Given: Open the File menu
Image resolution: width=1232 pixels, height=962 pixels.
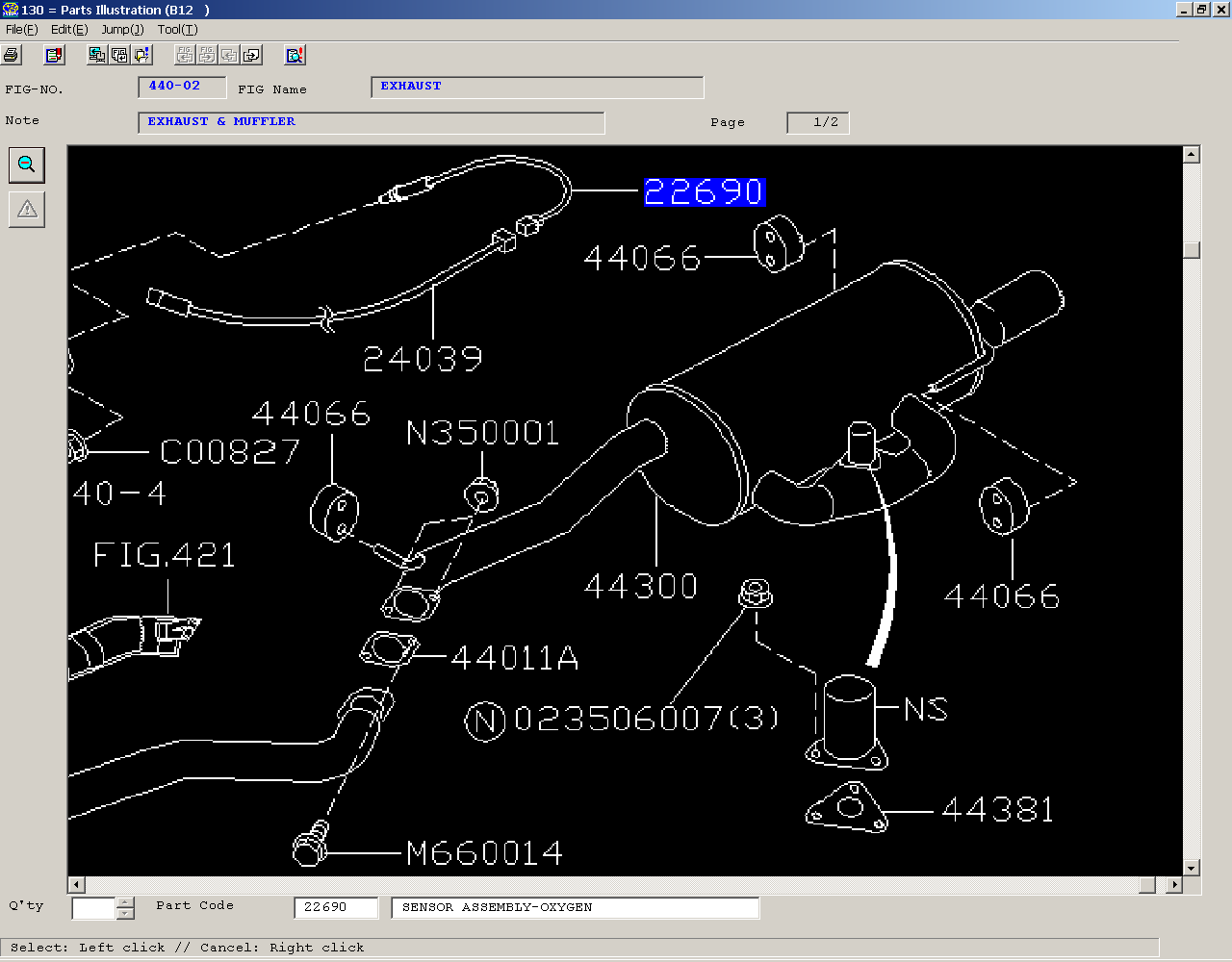Looking at the screenshot, I should click(21, 30).
